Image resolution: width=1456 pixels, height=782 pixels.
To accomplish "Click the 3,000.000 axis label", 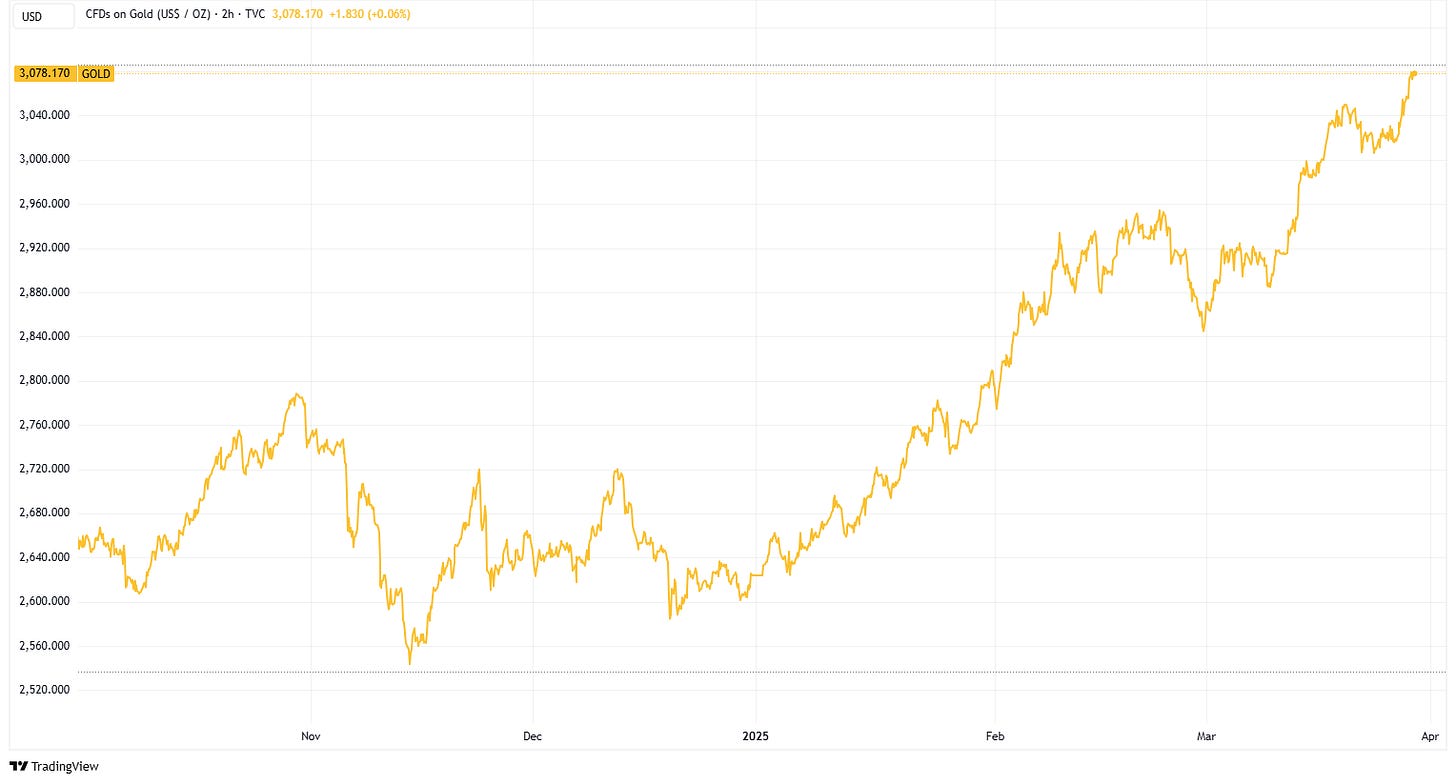I will 44,159.
